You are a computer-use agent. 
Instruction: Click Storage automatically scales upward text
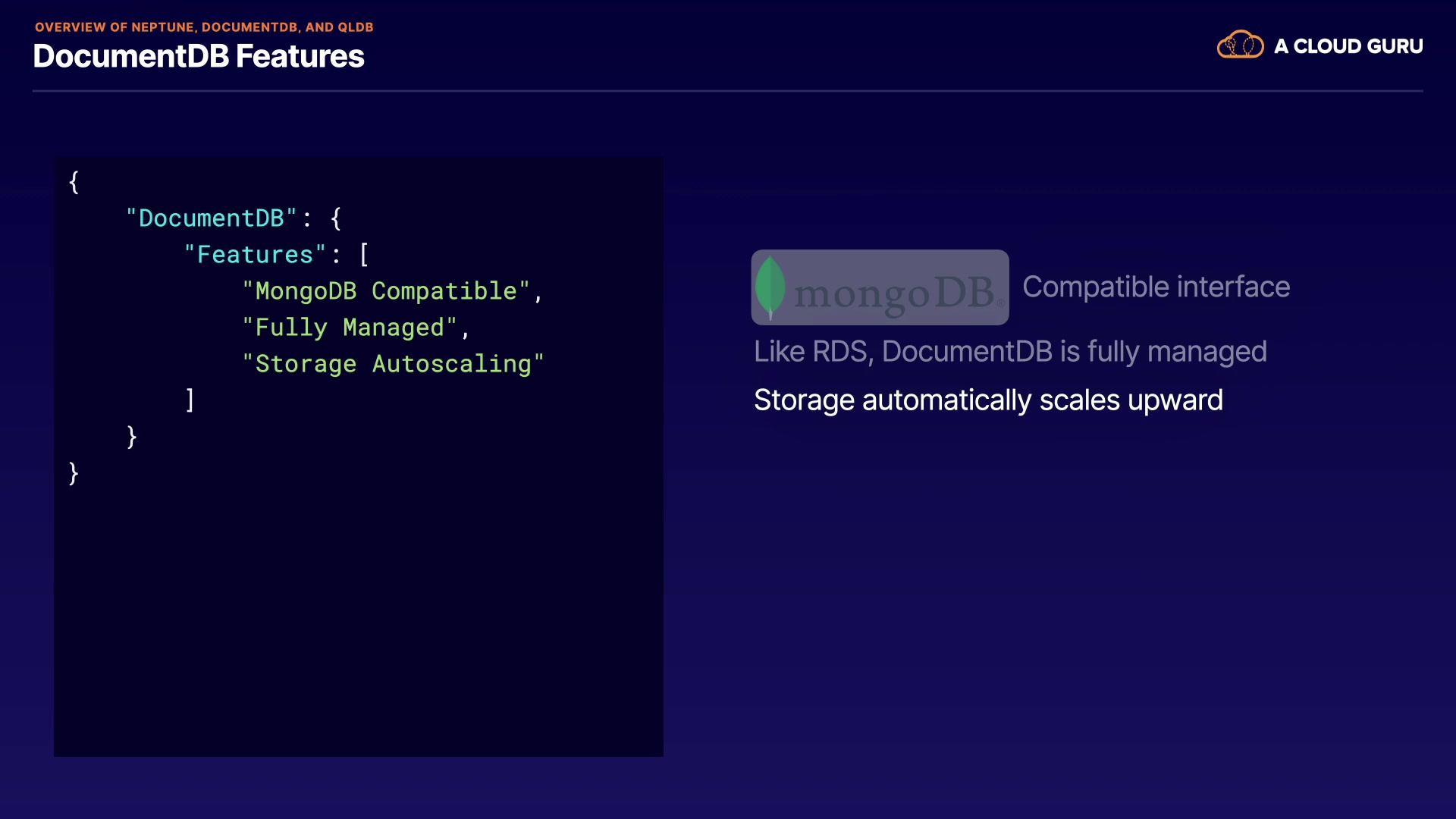[x=988, y=400]
